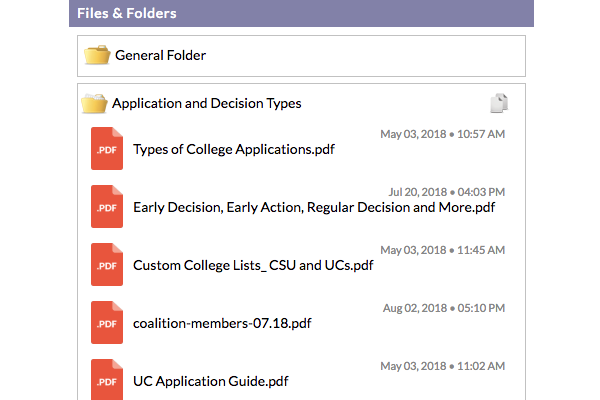Click the Files & Folders header
Image resolution: width=600 pixels, height=400 pixels.
coord(302,13)
